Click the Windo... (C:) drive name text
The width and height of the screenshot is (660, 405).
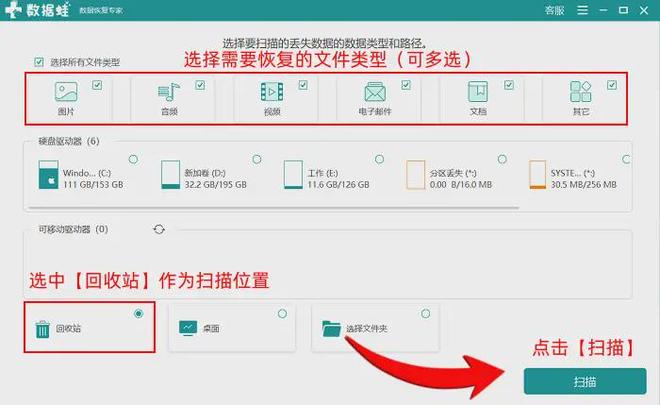pos(87,173)
